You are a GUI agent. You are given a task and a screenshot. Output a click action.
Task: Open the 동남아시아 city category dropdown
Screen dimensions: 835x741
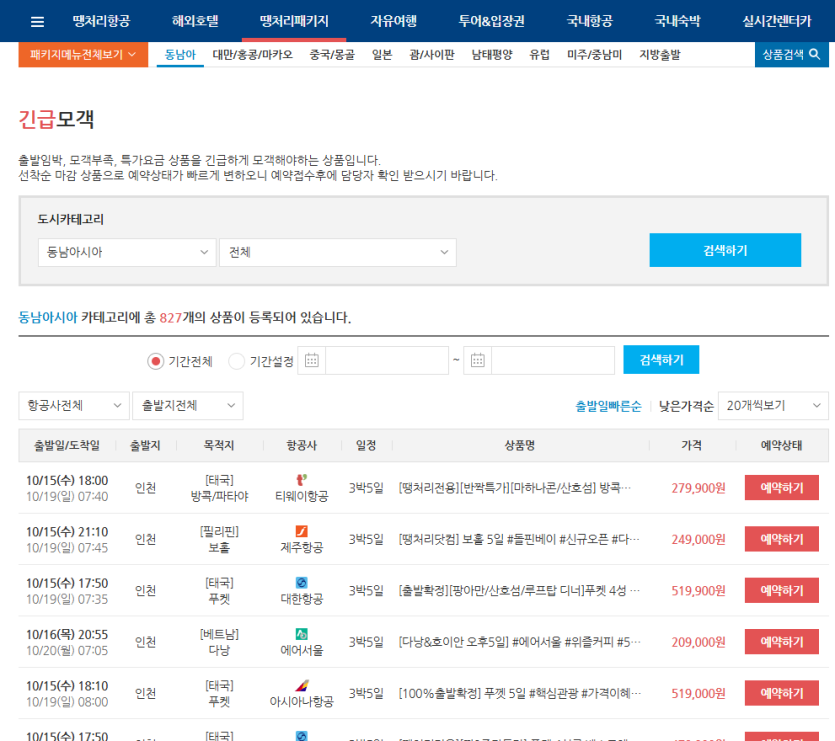[x=127, y=253]
